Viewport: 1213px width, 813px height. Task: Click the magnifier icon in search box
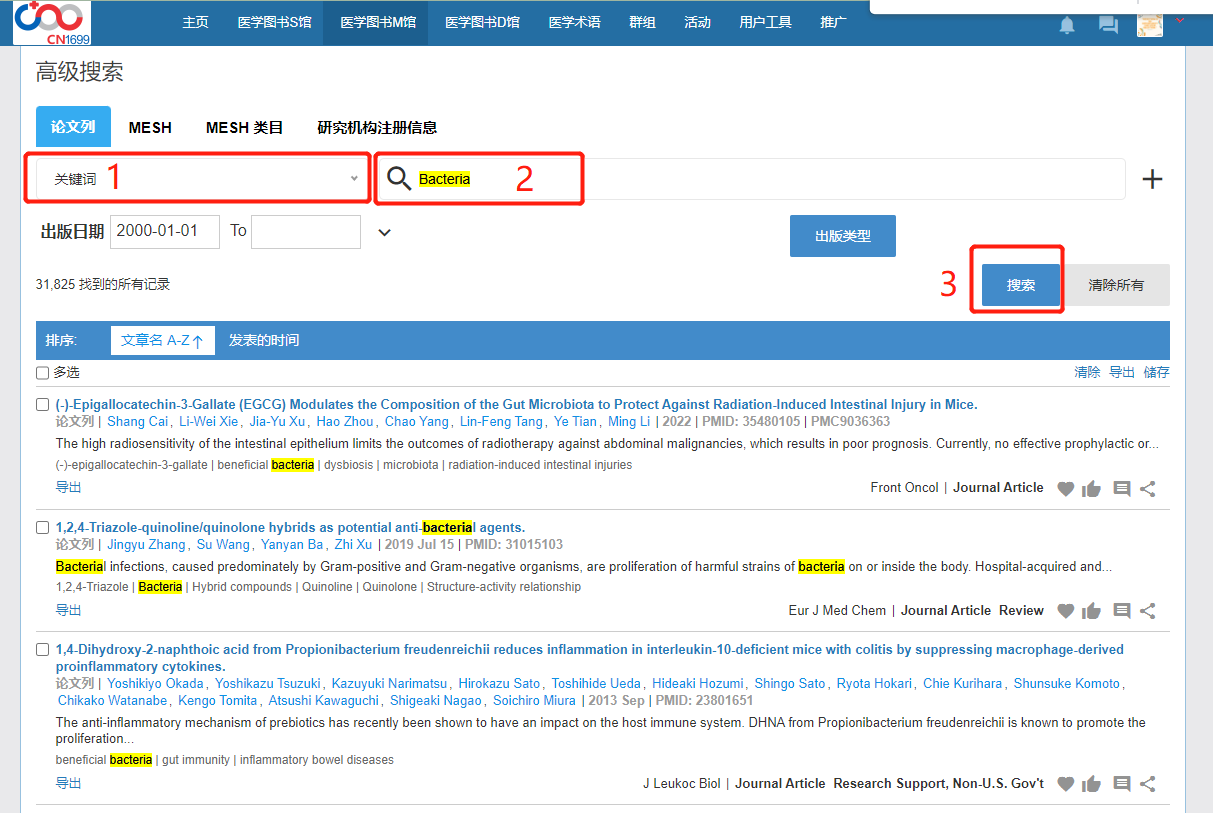(x=399, y=179)
